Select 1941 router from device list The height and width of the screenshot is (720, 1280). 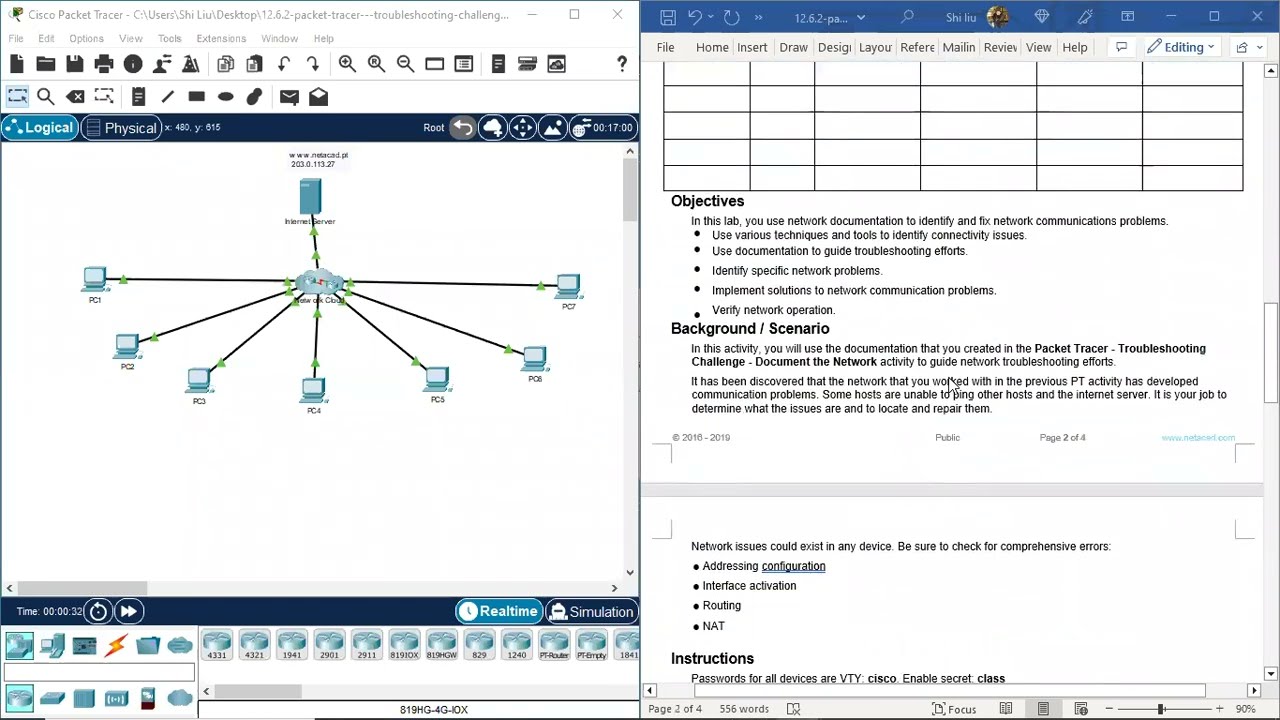click(x=291, y=646)
